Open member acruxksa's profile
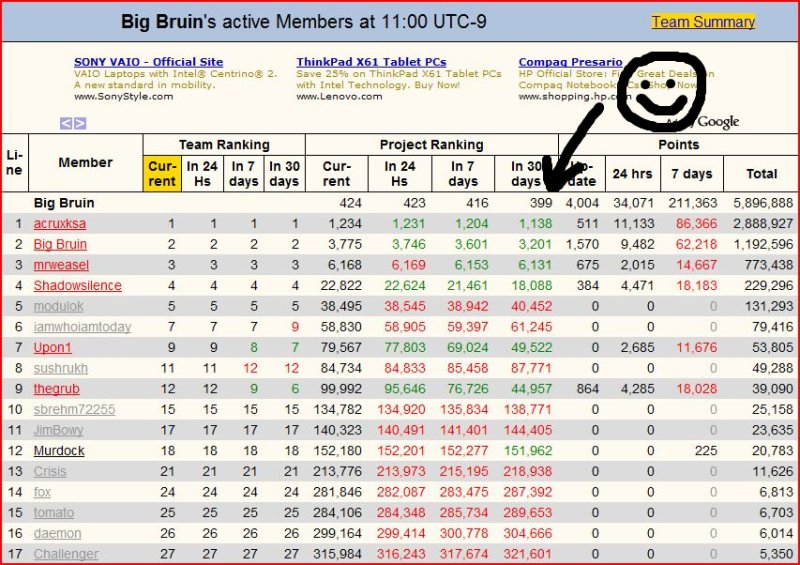Viewport: 800px width, 565px height. tap(60, 223)
